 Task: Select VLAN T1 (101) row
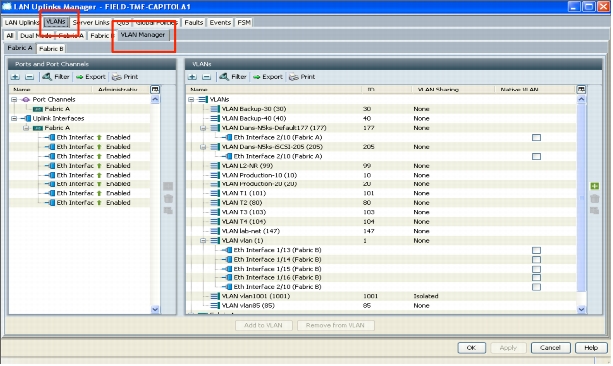[x=381, y=193]
